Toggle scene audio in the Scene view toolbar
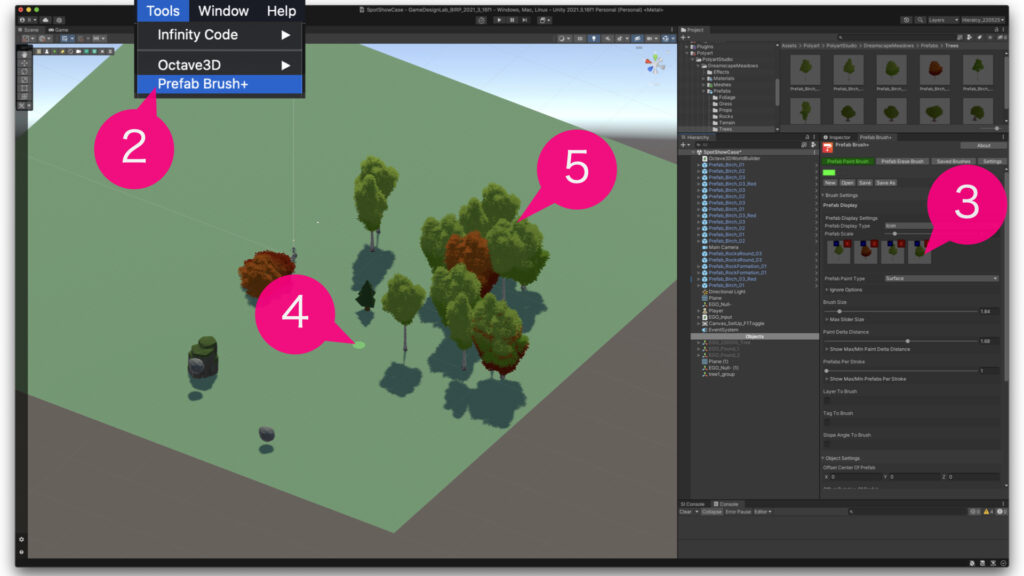Screen dimensions: 1024x576 [x=608, y=38]
